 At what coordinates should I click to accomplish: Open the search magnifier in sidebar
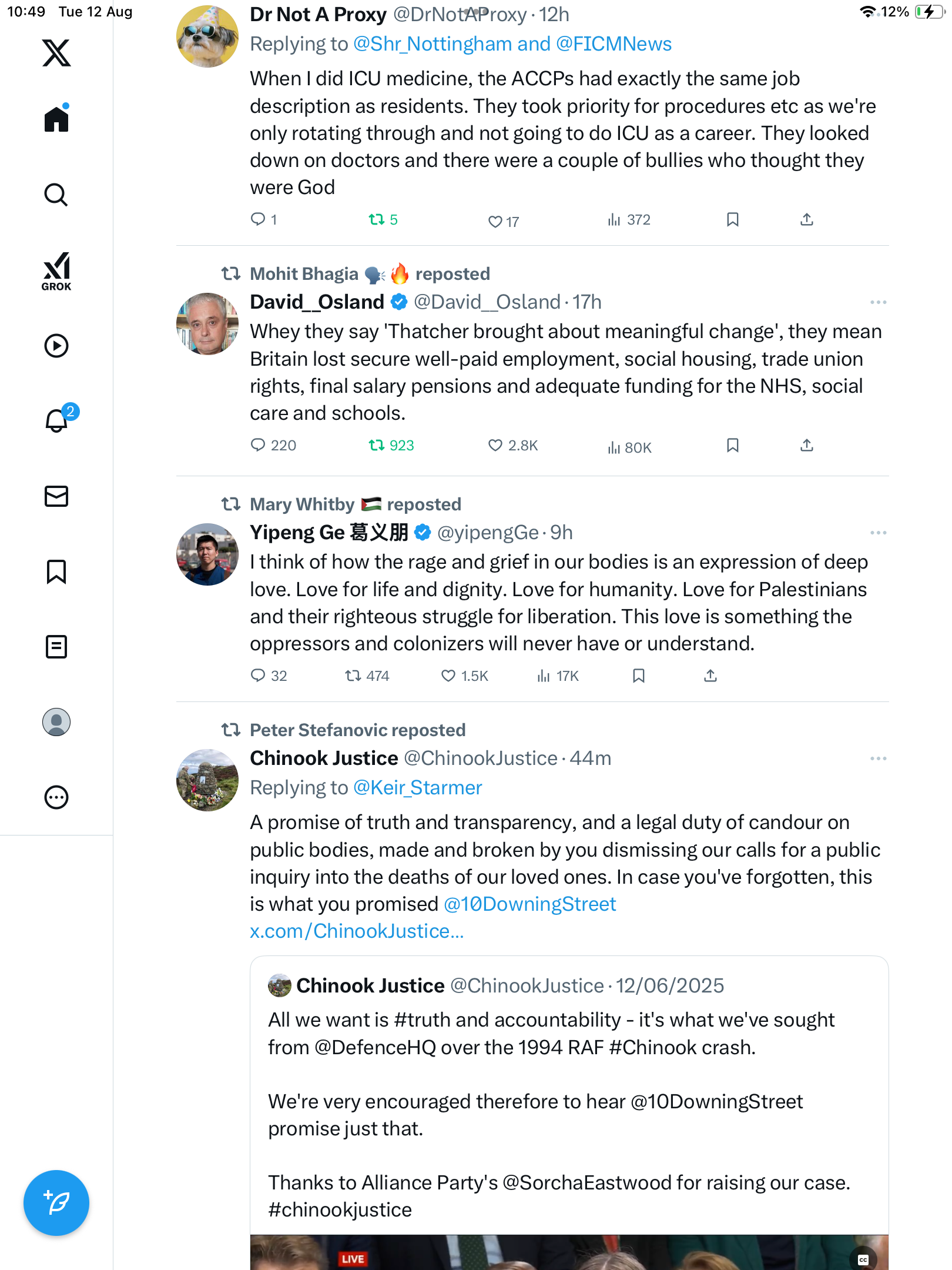(56, 195)
